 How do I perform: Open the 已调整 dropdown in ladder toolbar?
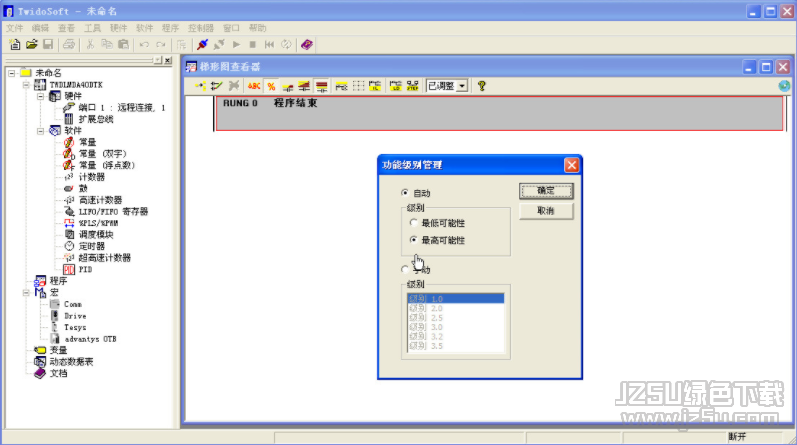pyautogui.click(x=462, y=86)
